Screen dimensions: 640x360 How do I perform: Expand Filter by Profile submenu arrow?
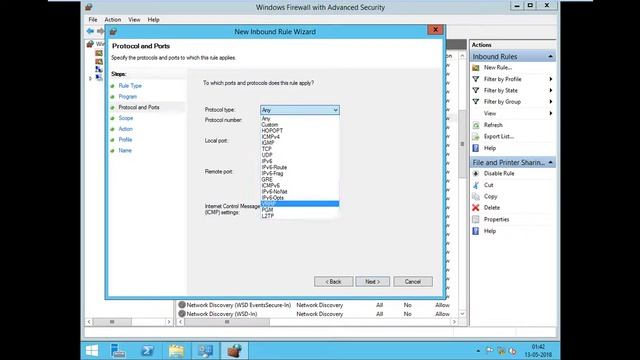(551, 79)
